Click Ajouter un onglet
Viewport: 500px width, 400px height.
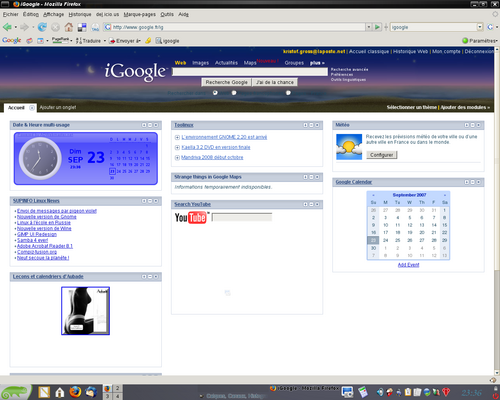[58, 107]
